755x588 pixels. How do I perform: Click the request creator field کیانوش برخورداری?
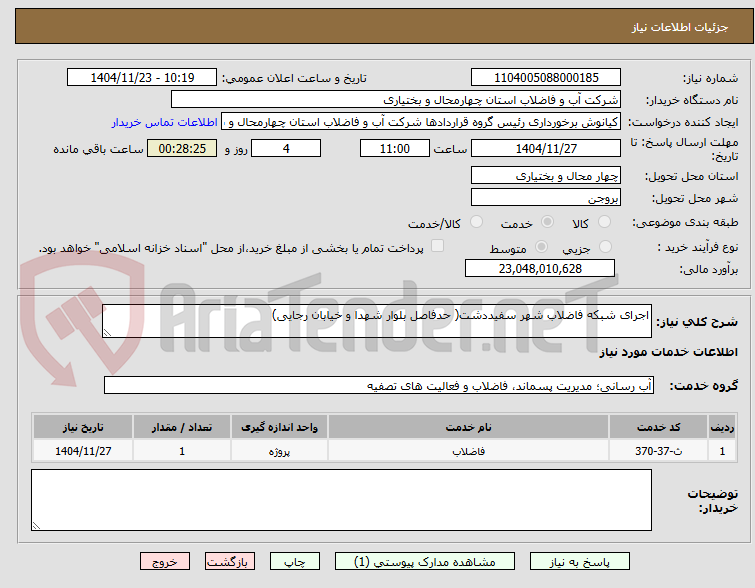(x=421, y=122)
